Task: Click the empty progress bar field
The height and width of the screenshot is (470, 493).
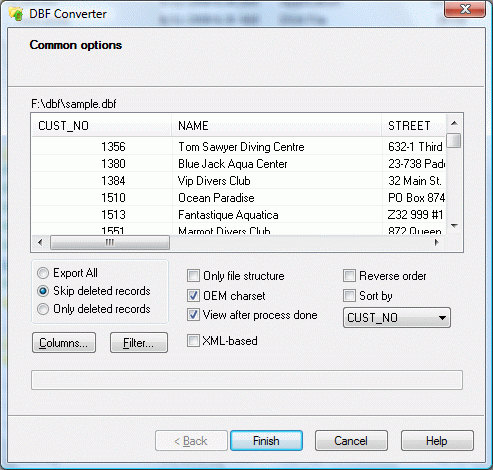Action: pos(247,380)
